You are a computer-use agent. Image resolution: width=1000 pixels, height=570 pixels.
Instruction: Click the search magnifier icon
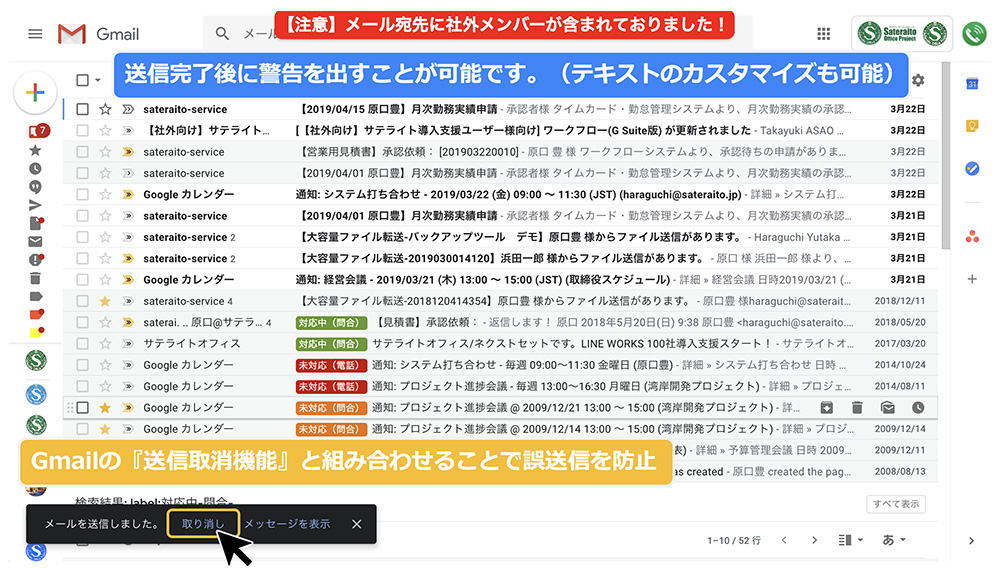click(x=222, y=33)
